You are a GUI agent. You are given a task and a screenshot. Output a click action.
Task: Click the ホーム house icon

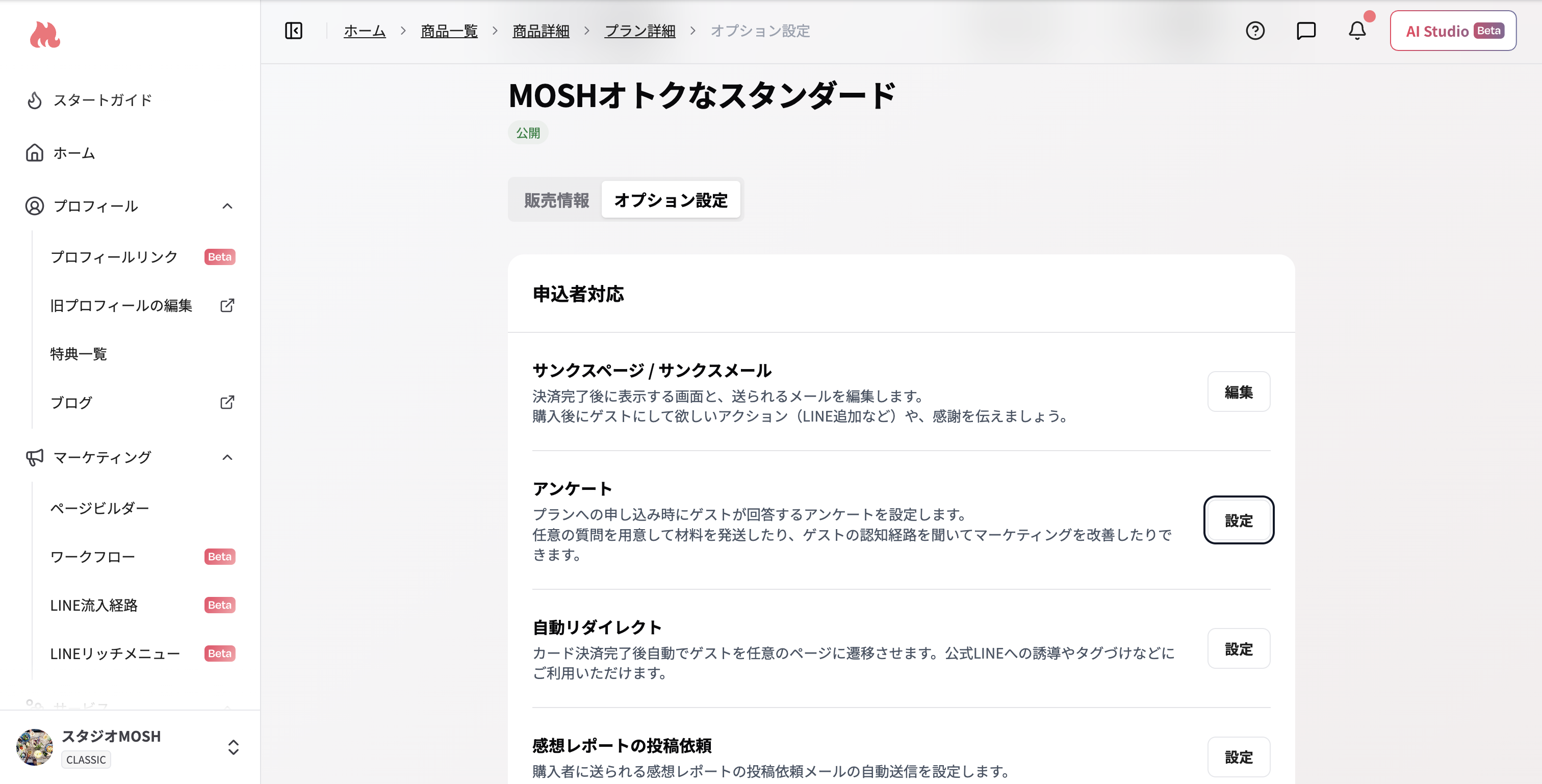(x=35, y=153)
